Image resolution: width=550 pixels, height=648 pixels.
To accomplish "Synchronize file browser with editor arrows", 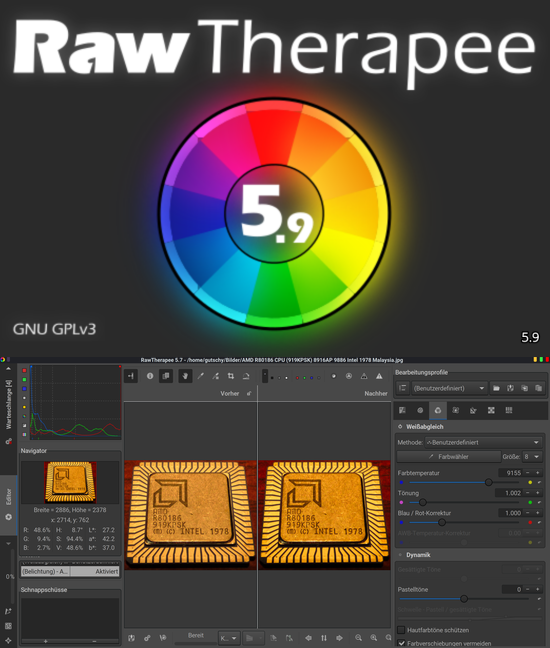I will point(324,638).
